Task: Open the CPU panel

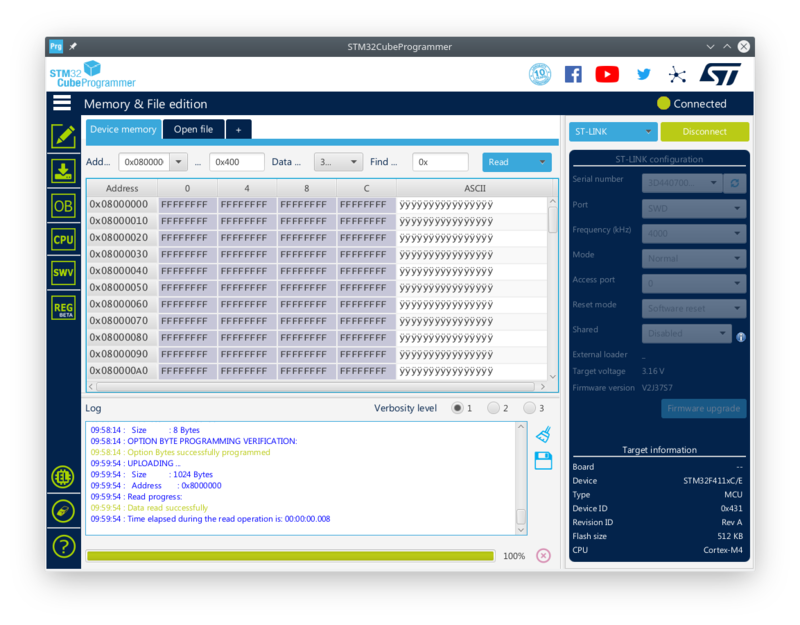Action: coord(63,239)
